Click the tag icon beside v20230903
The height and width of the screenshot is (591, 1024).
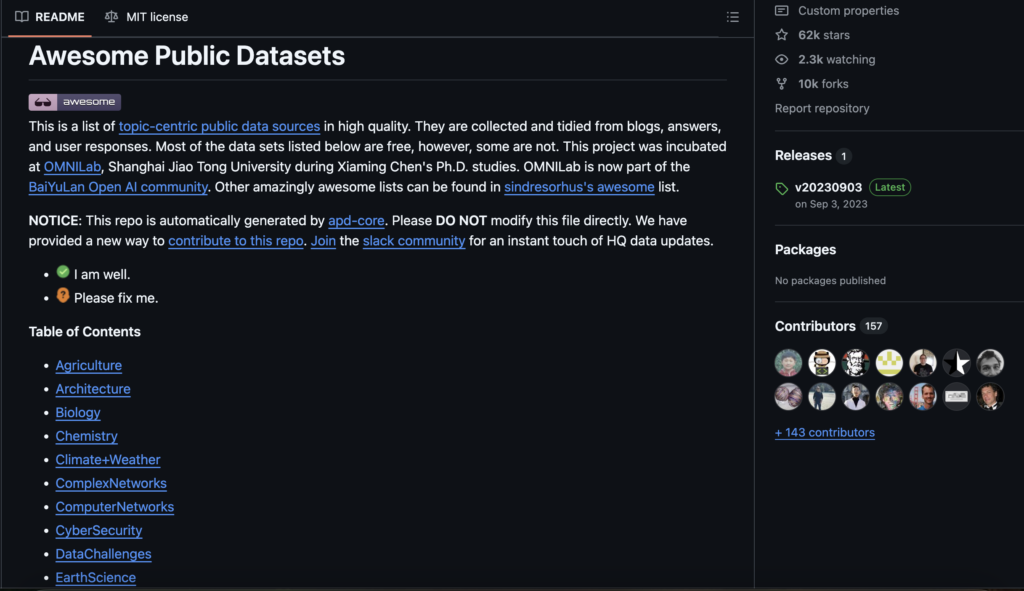[x=781, y=187]
